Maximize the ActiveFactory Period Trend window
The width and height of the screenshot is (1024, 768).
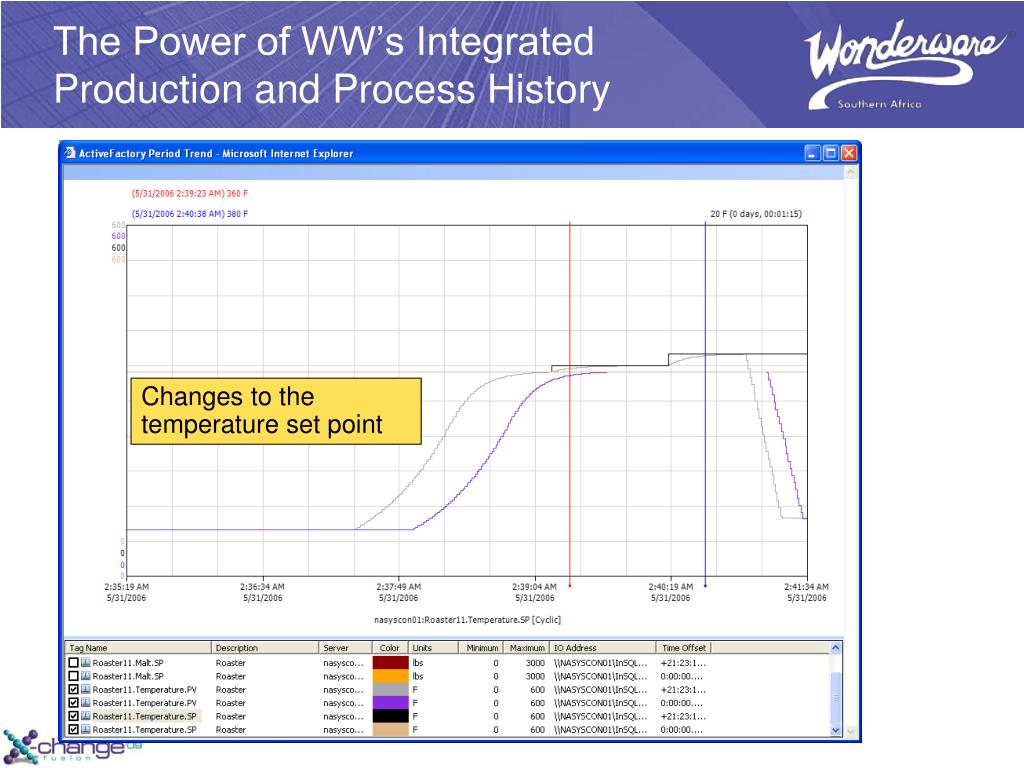click(x=831, y=153)
